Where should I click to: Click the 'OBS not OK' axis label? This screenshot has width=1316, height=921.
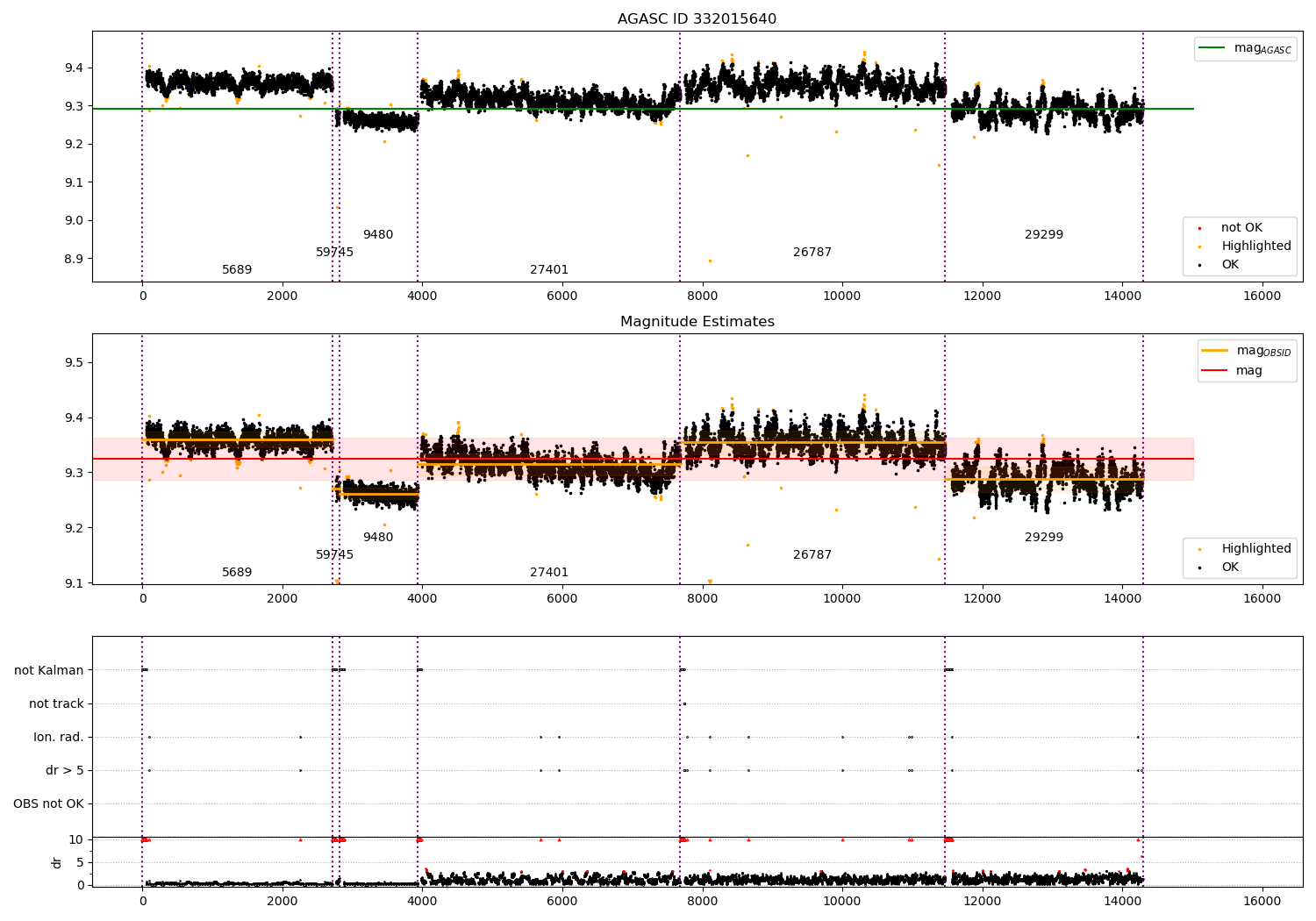49,803
